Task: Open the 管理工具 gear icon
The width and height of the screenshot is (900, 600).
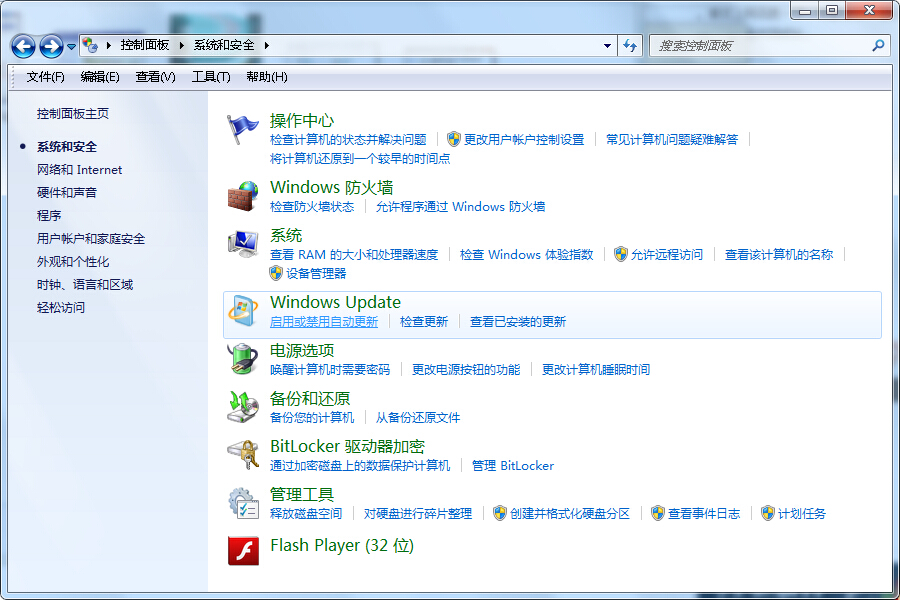Action: click(243, 503)
